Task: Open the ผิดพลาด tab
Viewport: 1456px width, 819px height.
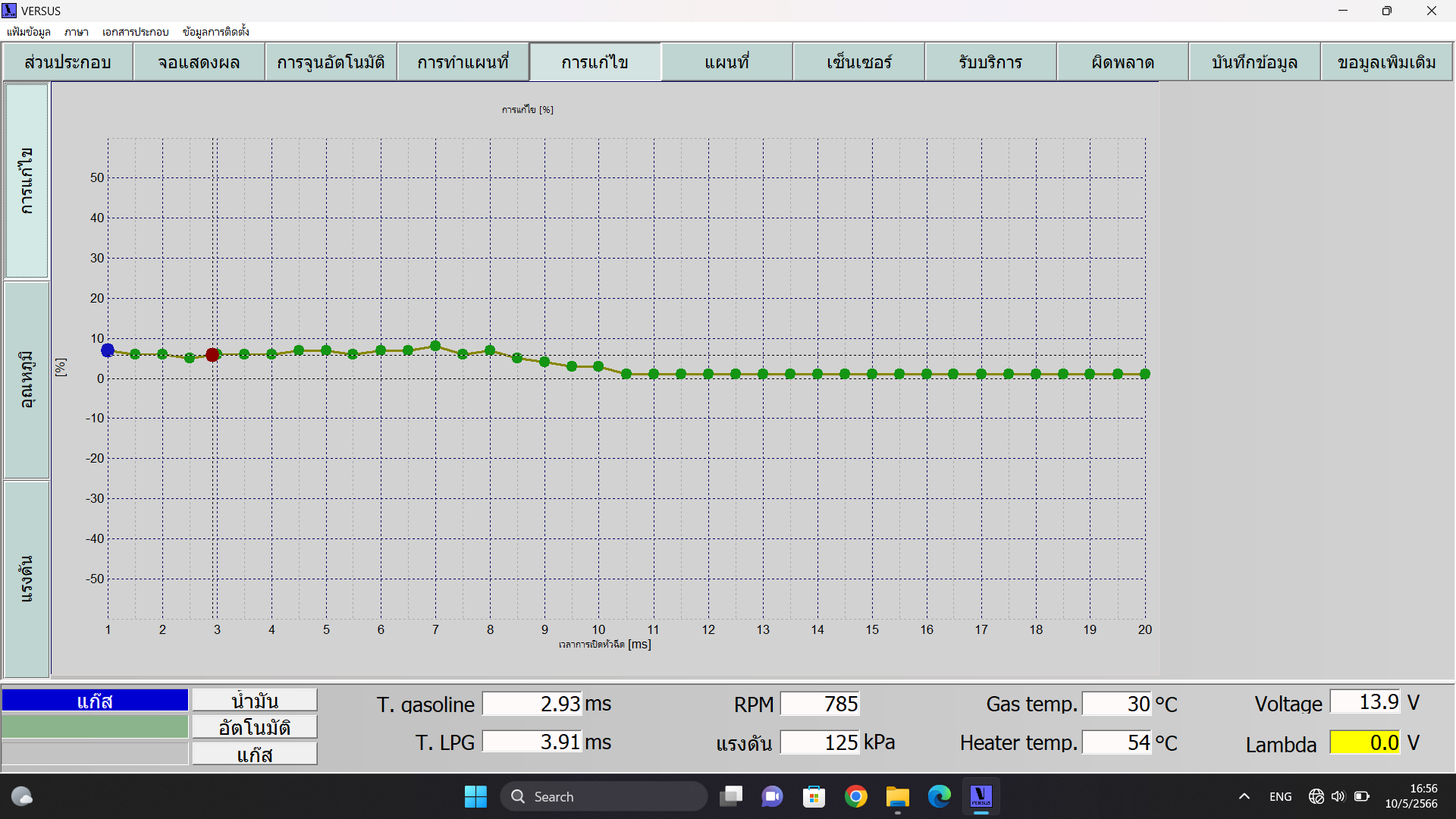Action: coord(1122,62)
